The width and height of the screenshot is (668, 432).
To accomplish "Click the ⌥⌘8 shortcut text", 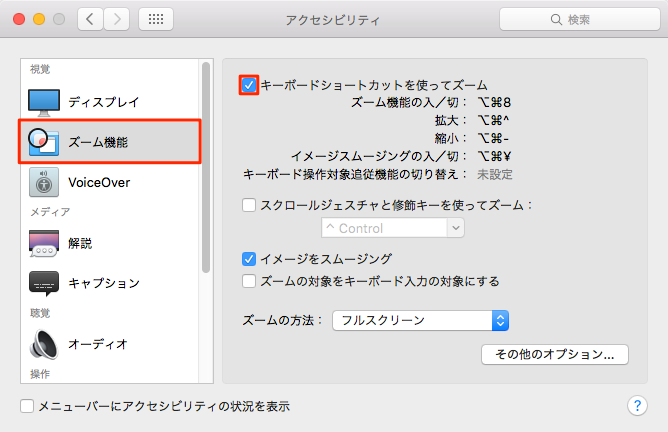I will click(x=494, y=103).
